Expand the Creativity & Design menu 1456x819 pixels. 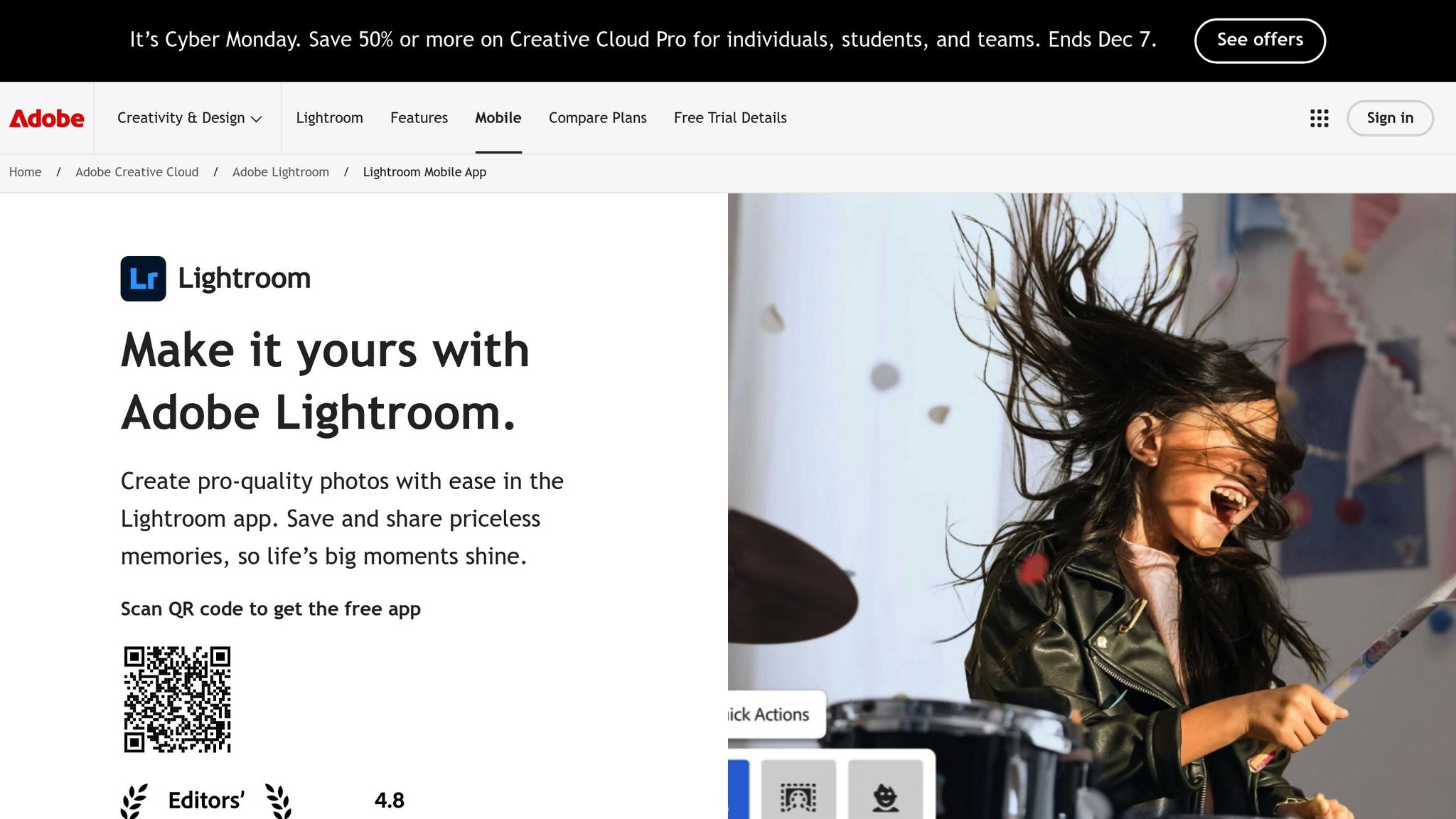189,118
